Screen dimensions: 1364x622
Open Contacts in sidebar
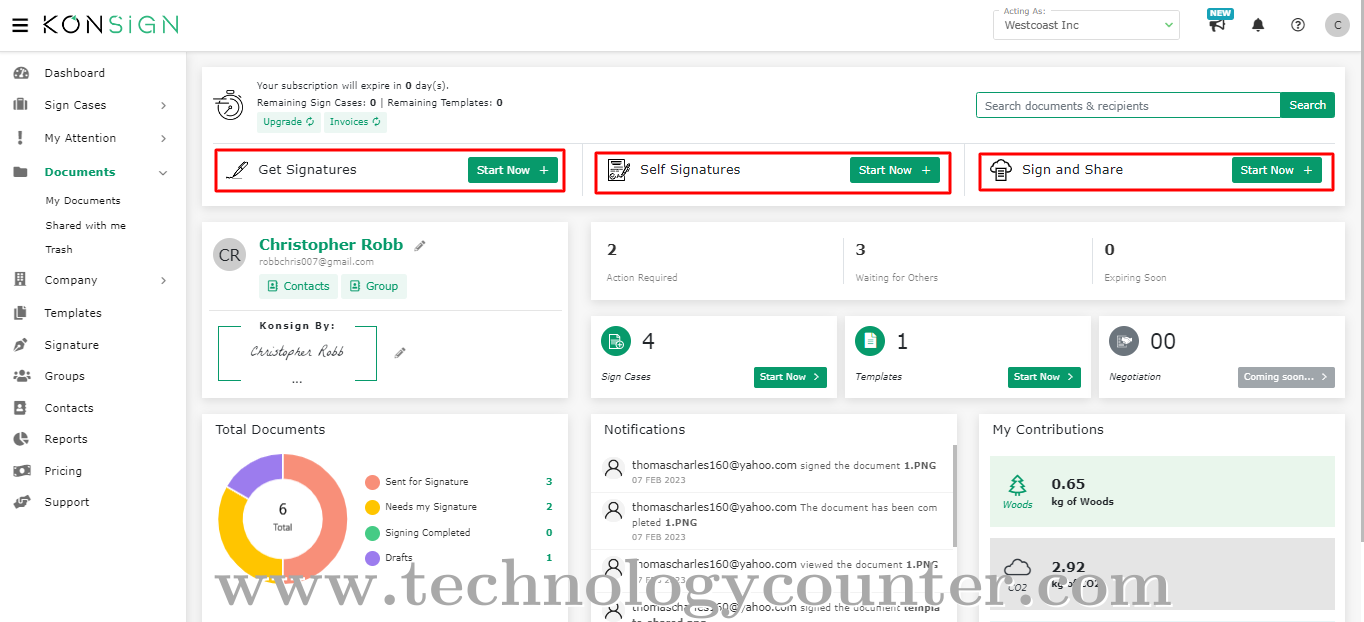pos(69,408)
